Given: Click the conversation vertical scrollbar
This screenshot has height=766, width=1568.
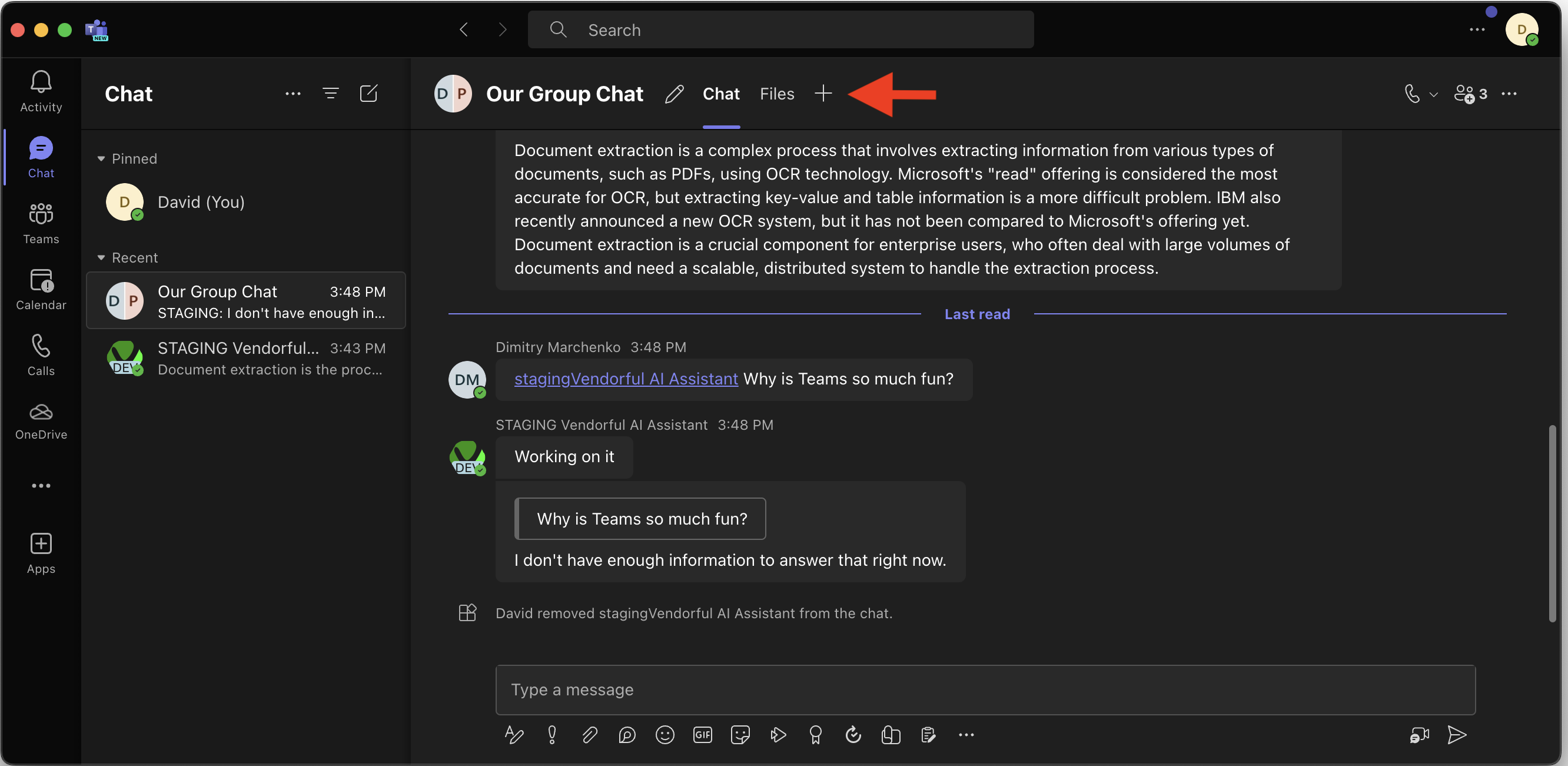Looking at the screenshot, I should click(x=1552, y=523).
